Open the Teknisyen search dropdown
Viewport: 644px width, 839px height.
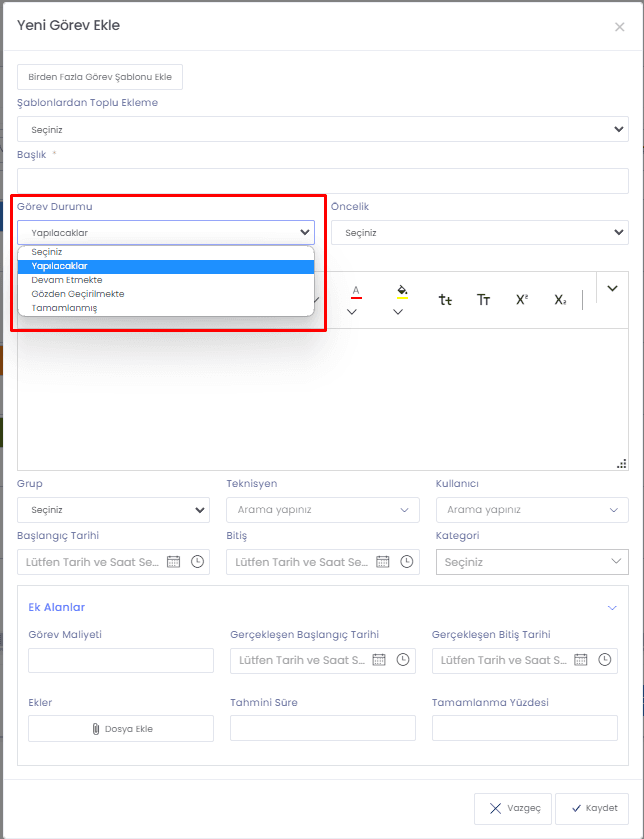[323, 510]
